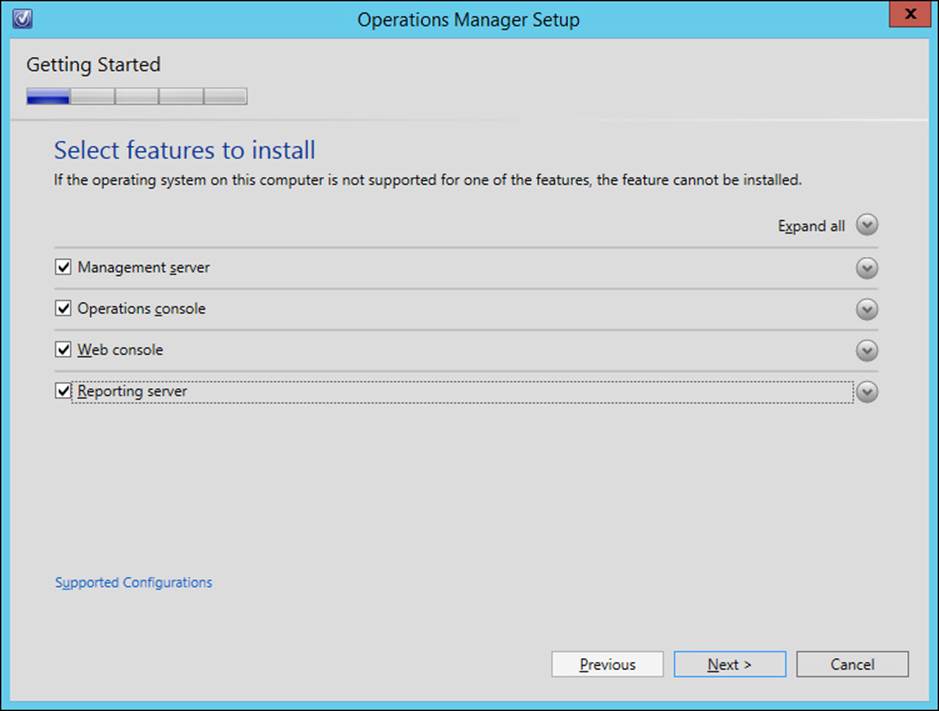This screenshot has width=939, height=711.
Task: Expand Management server details chevron
Action: [867, 268]
